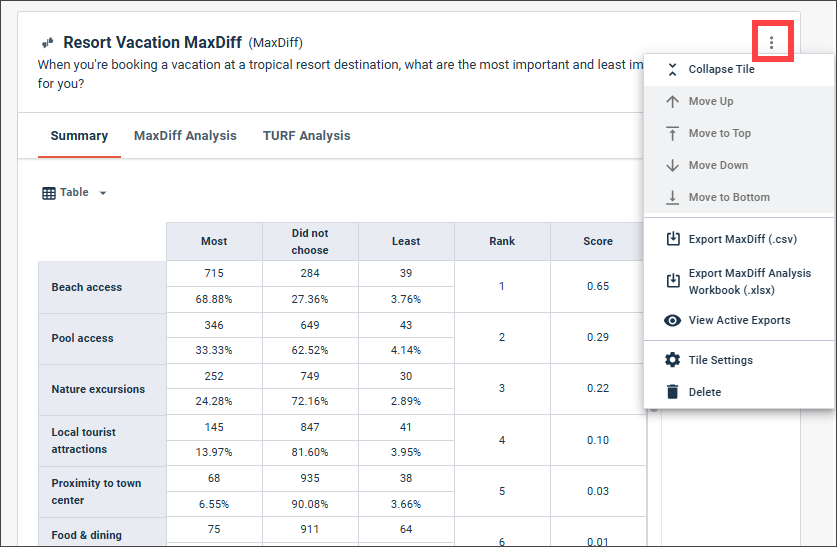Screen dimensions: 837x547
Task: Select the Summary tab
Action: pos(79,136)
